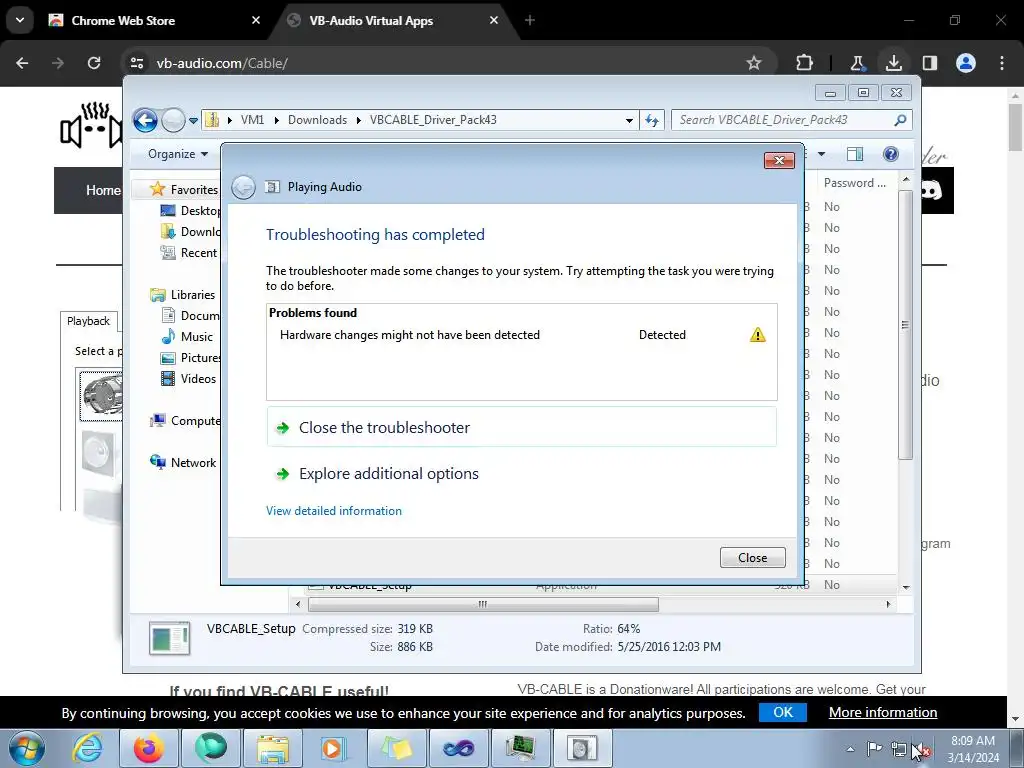The image size is (1024, 768).
Task: Click Downloads in Explorer address path
Action: click(x=317, y=120)
